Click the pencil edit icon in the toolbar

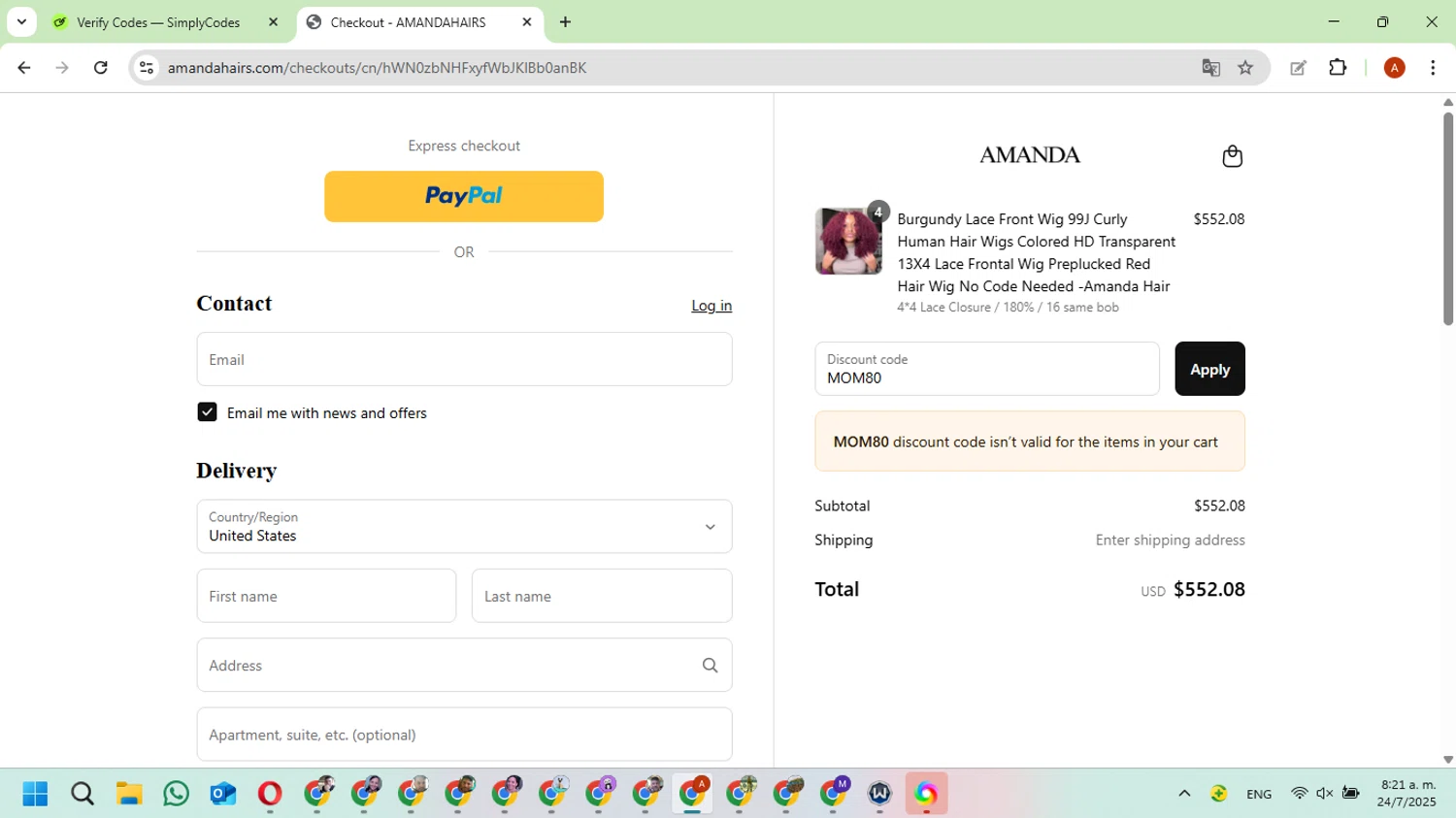(x=1298, y=68)
